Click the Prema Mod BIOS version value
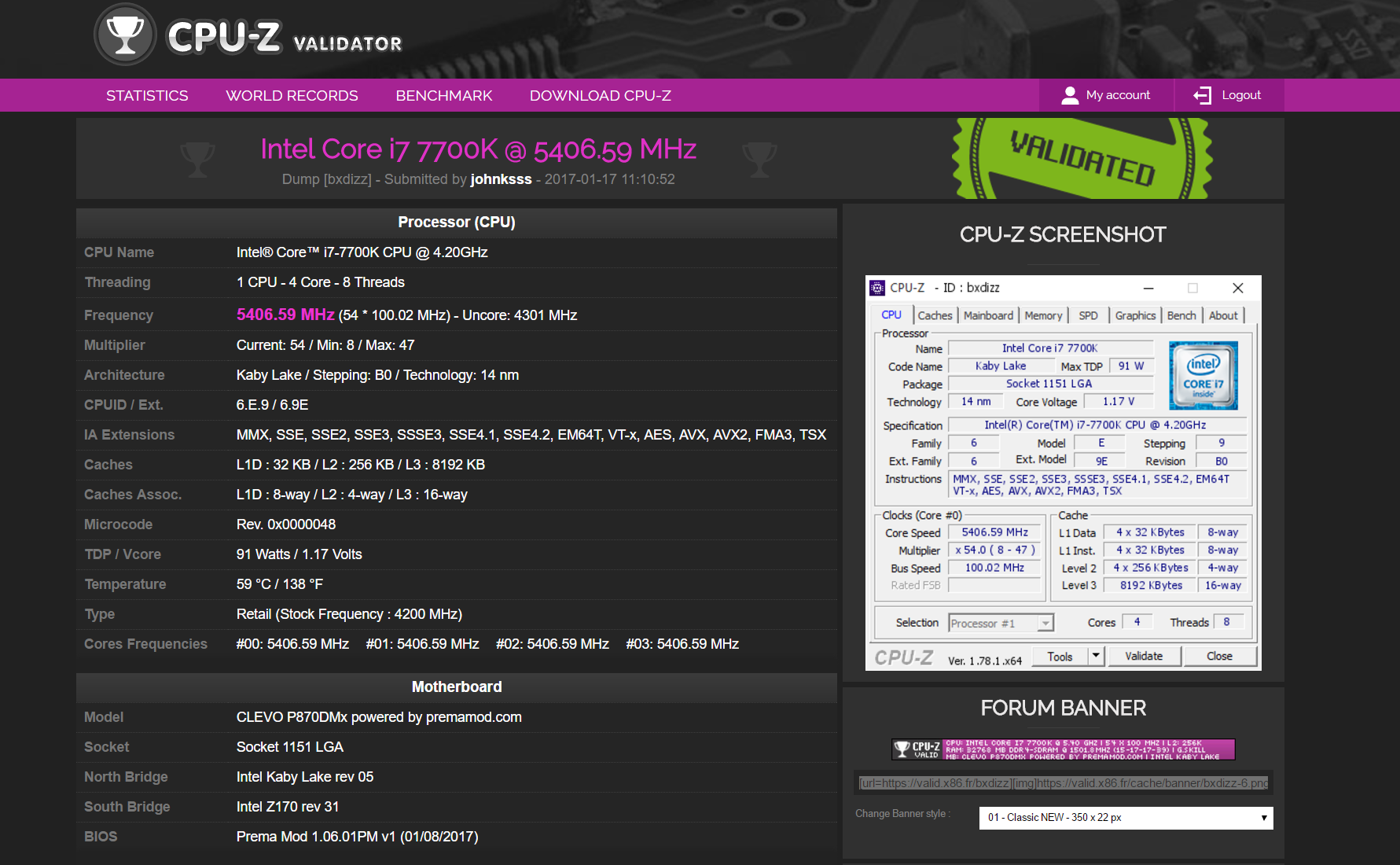This screenshot has height=865, width=1400. click(357, 837)
